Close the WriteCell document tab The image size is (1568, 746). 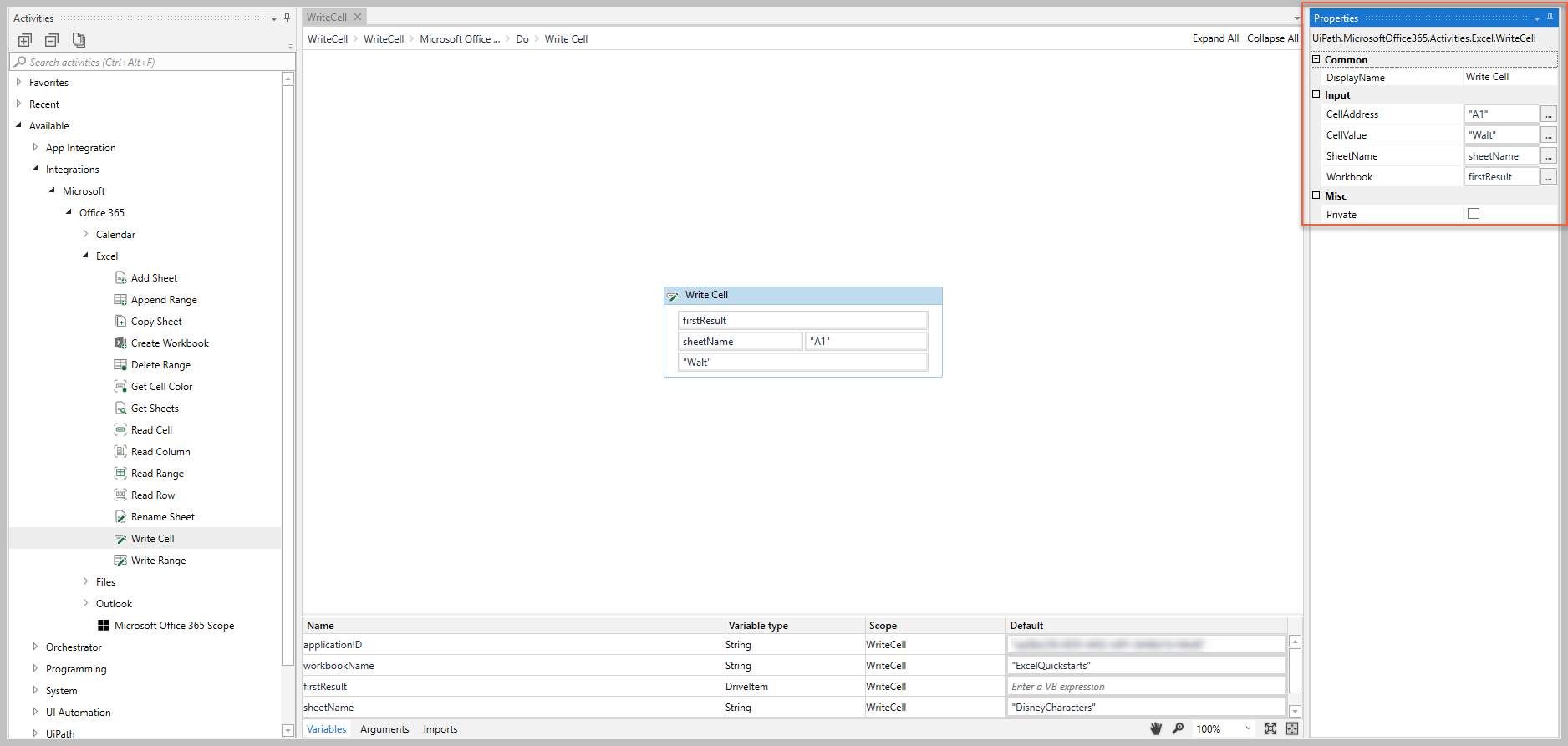[x=358, y=17]
